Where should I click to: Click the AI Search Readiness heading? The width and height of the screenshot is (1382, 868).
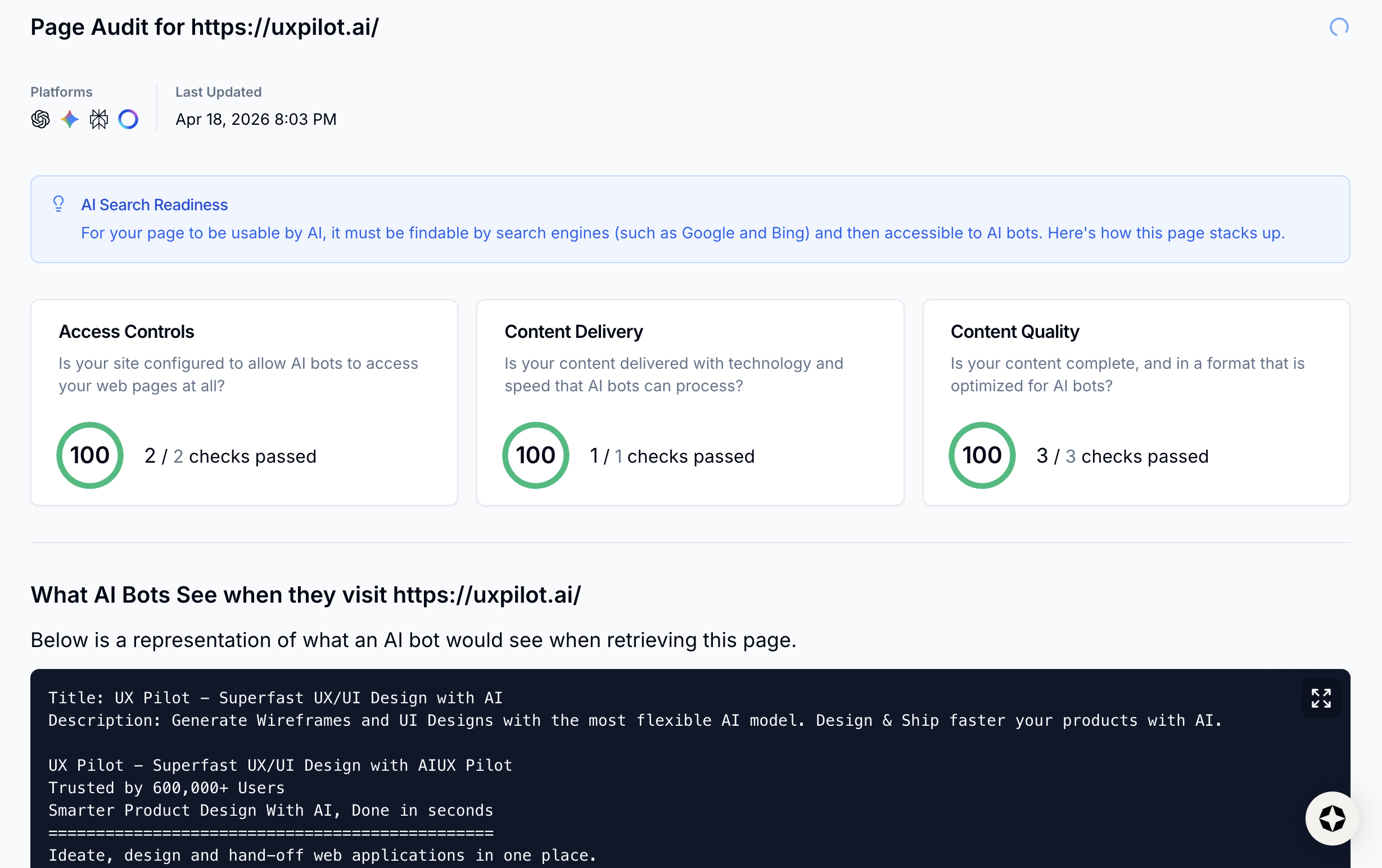pos(155,205)
